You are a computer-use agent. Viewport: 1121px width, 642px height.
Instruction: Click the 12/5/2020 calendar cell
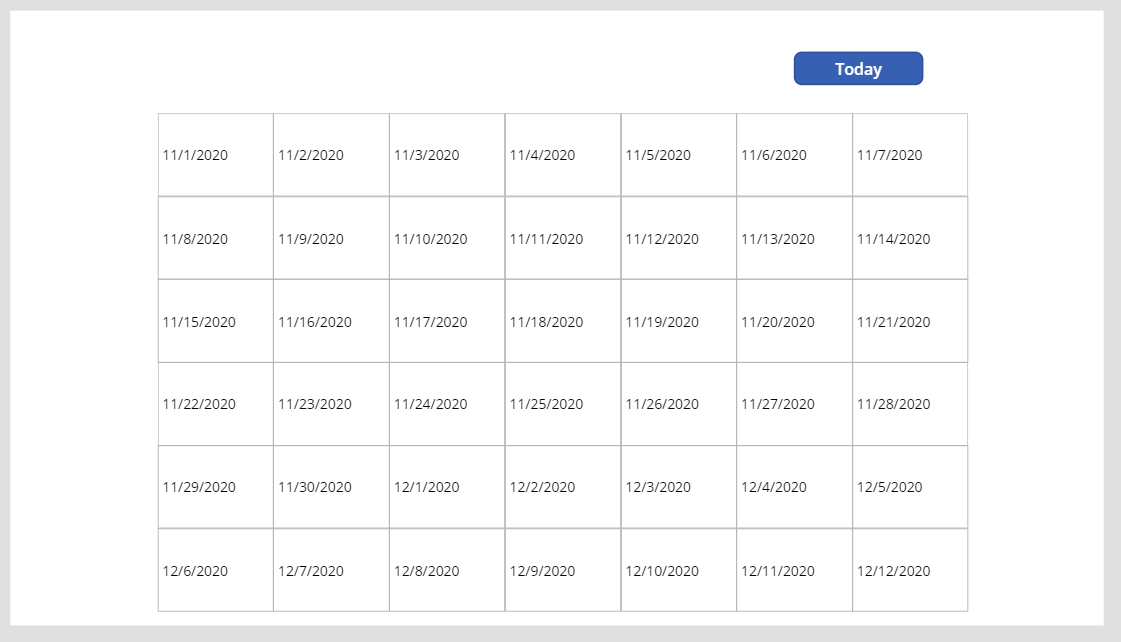click(909, 487)
